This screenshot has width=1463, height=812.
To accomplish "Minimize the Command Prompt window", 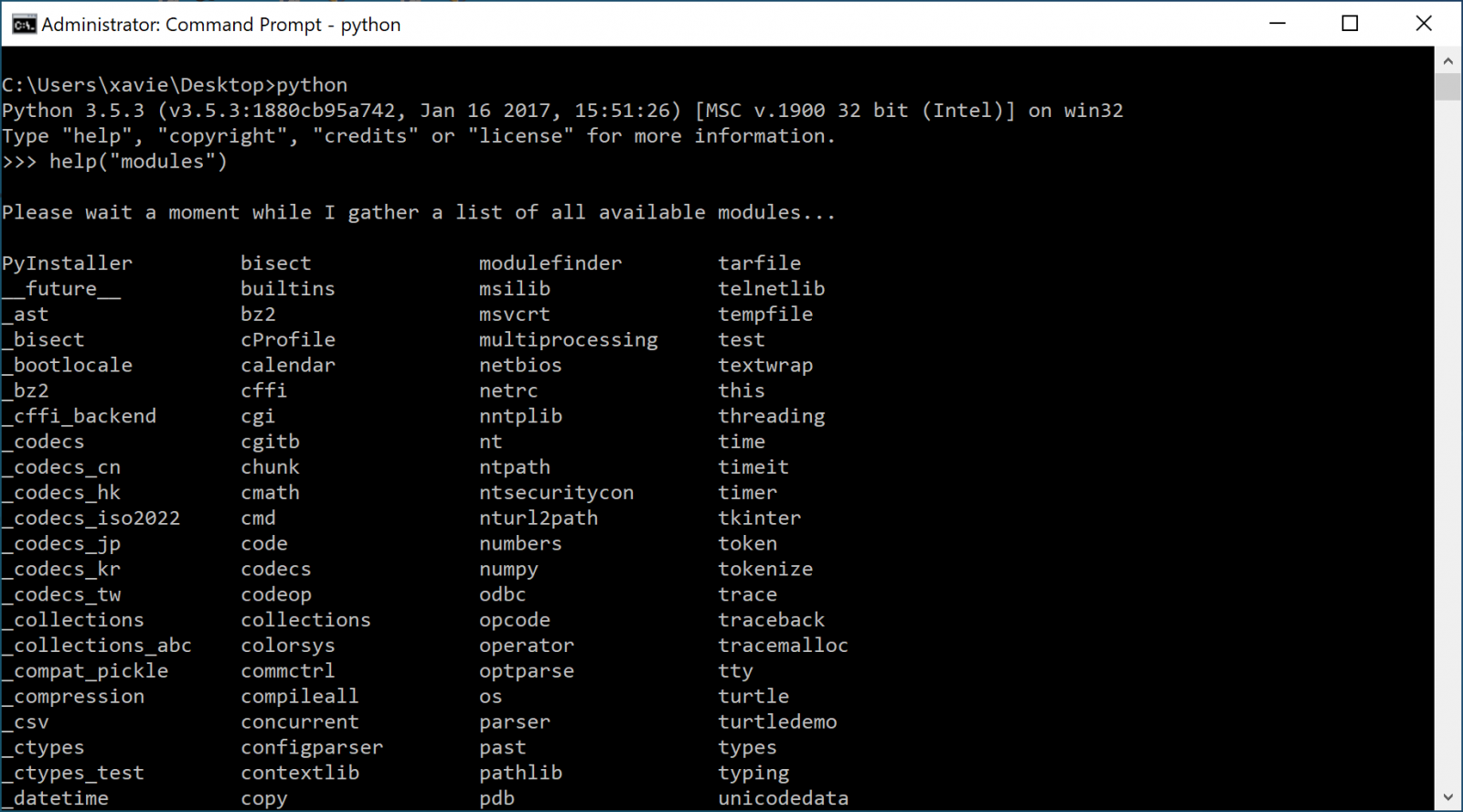I will click(x=1277, y=24).
